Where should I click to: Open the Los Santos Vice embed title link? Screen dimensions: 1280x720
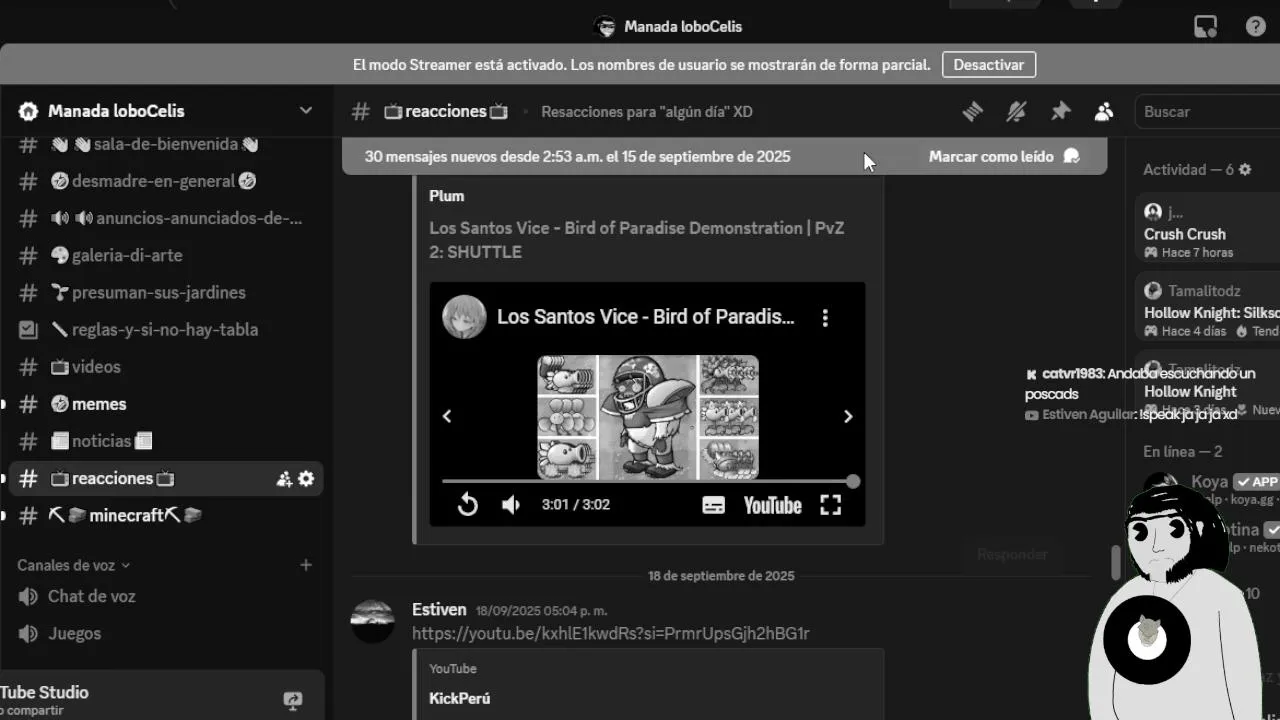click(637, 240)
